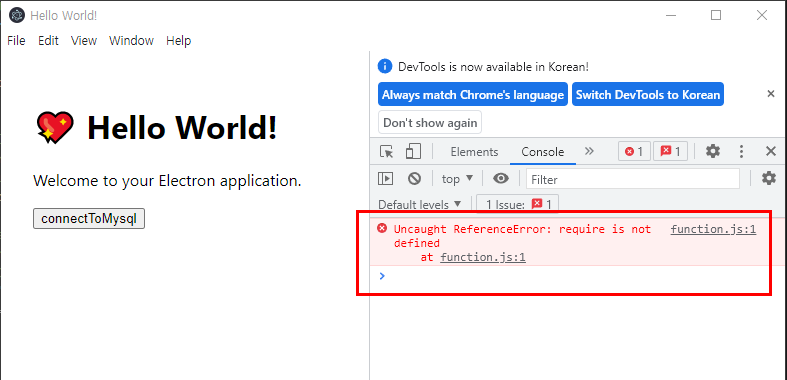This screenshot has width=787, height=380.
Task: Select the inspect element picker icon
Action: [x=386, y=152]
